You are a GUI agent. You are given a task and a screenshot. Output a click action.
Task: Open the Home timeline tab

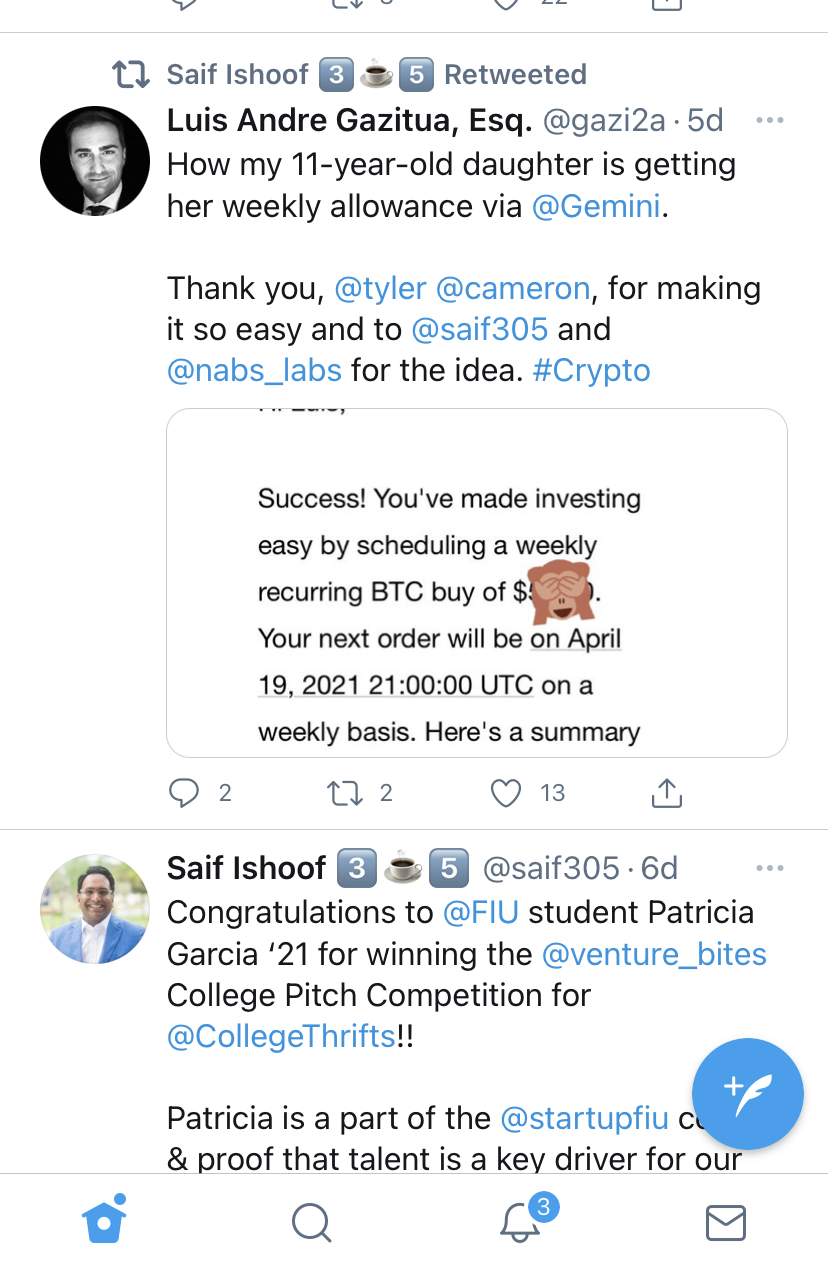click(x=104, y=1221)
